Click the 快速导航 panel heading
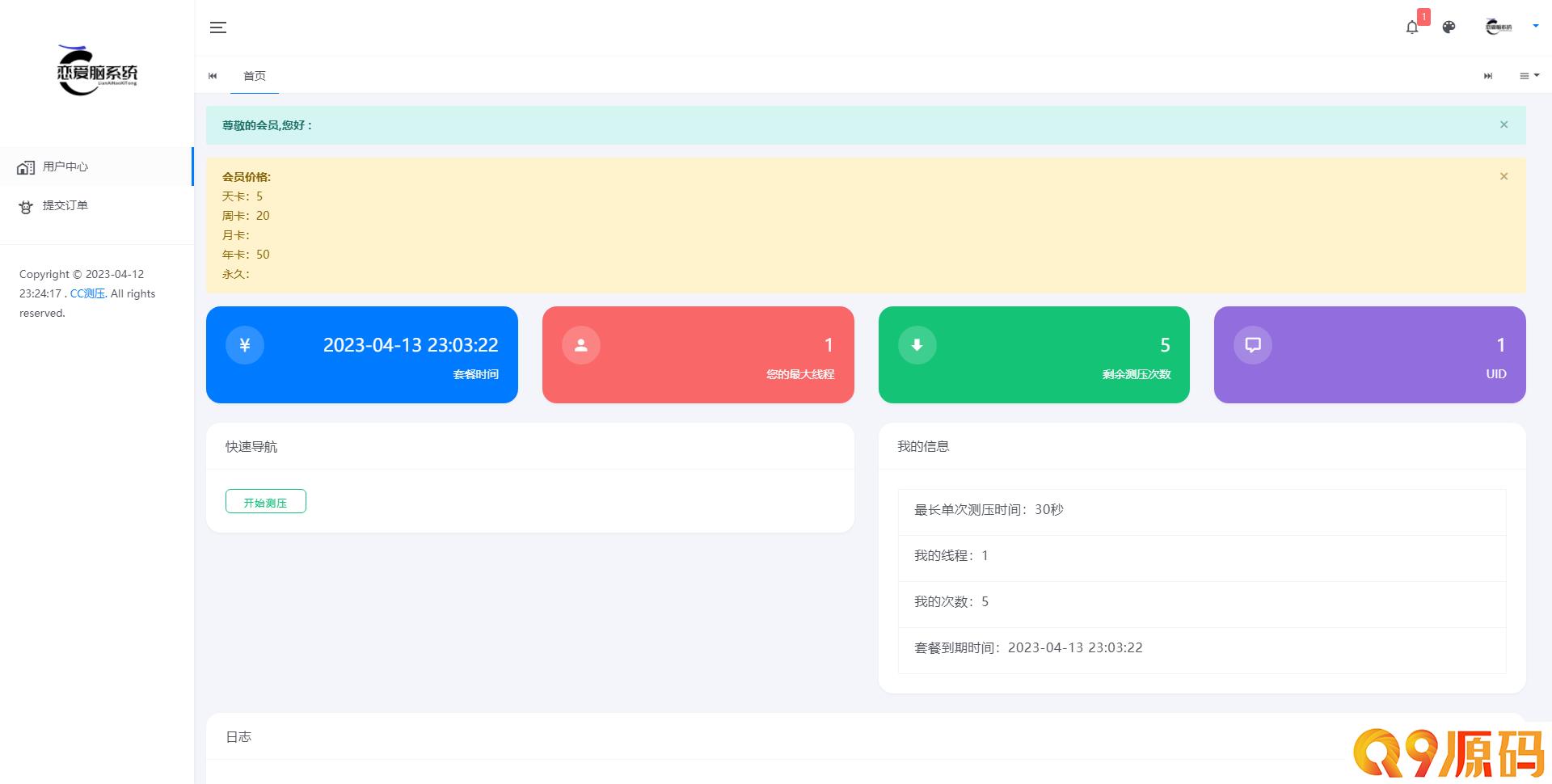Image resolution: width=1552 pixels, height=784 pixels. click(x=251, y=447)
